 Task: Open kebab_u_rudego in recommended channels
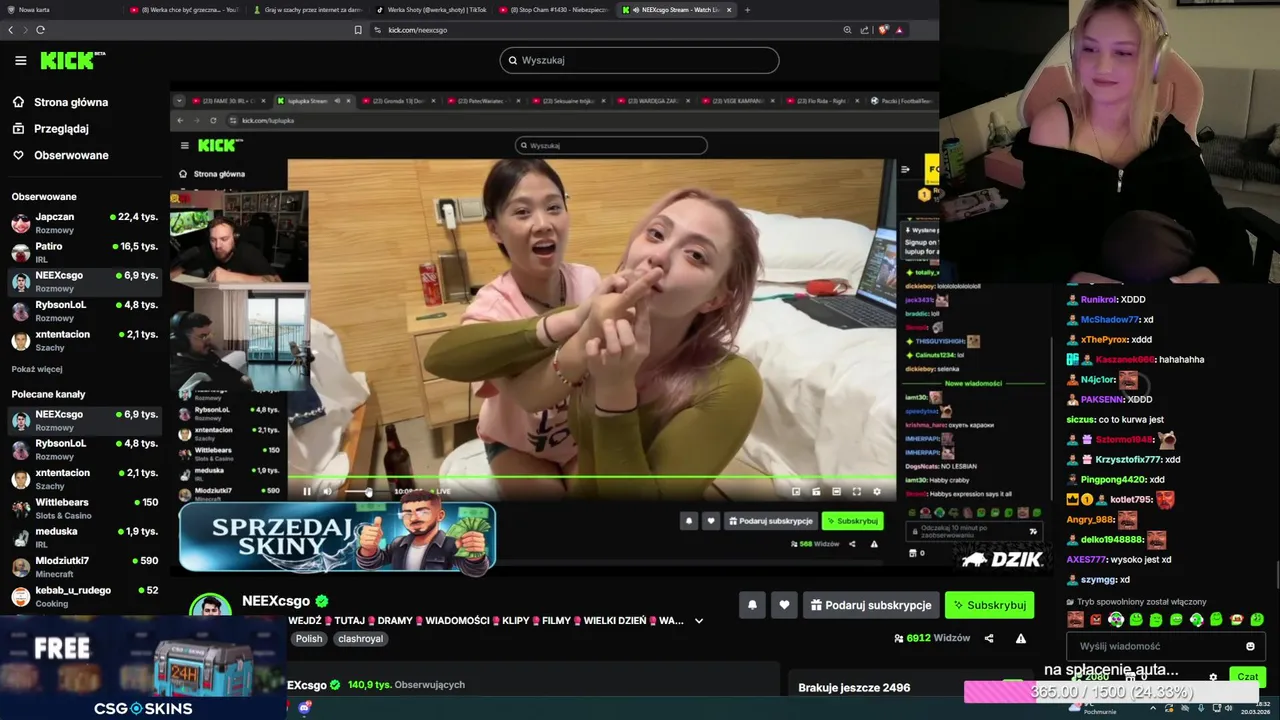(84, 596)
